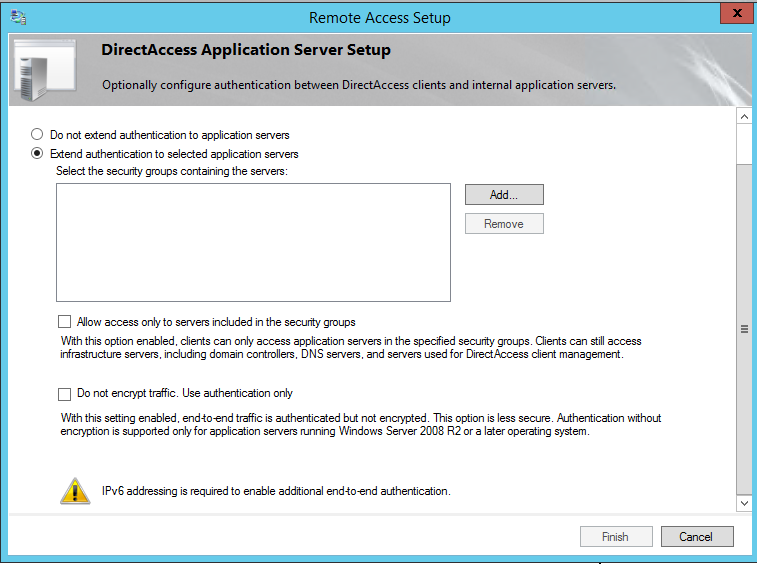Click 'With this setting enabled' explanation text

(x=361, y=424)
